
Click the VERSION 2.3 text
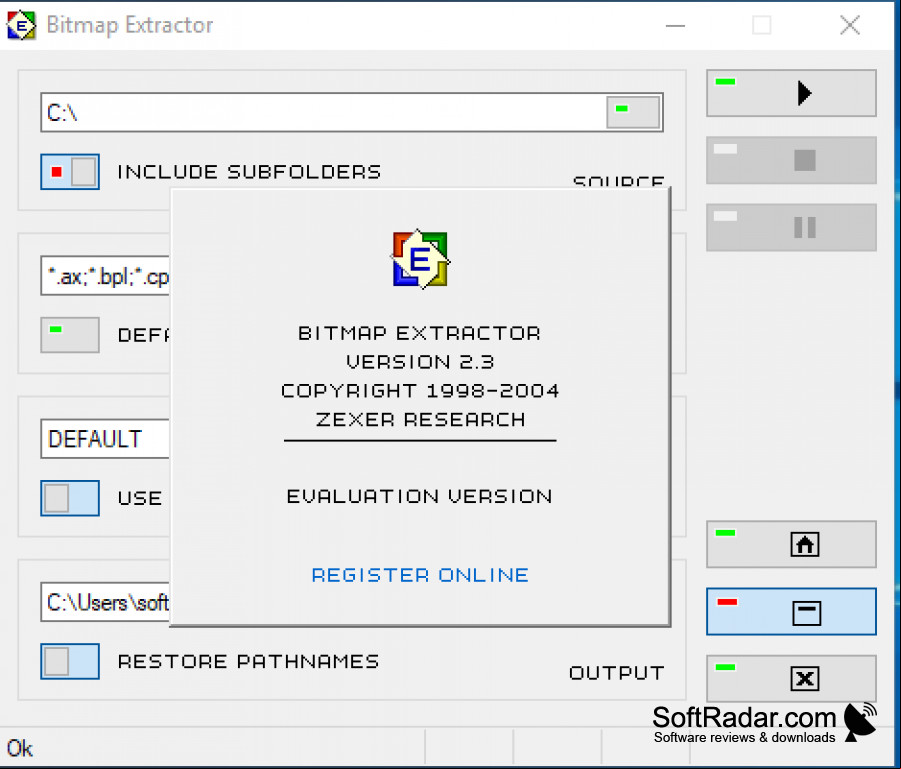click(x=420, y=362)
